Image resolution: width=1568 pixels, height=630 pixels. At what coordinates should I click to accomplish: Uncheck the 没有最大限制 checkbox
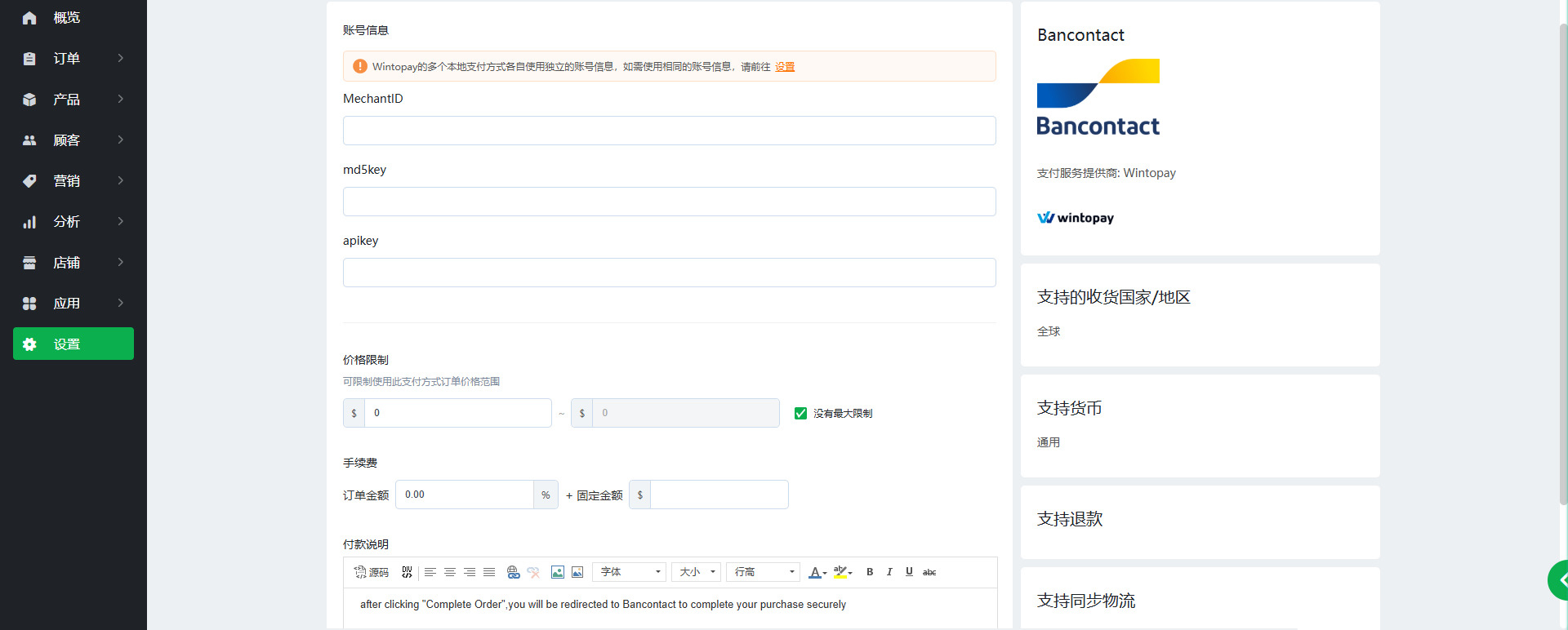pyautogui.click(x=800, y=414)
